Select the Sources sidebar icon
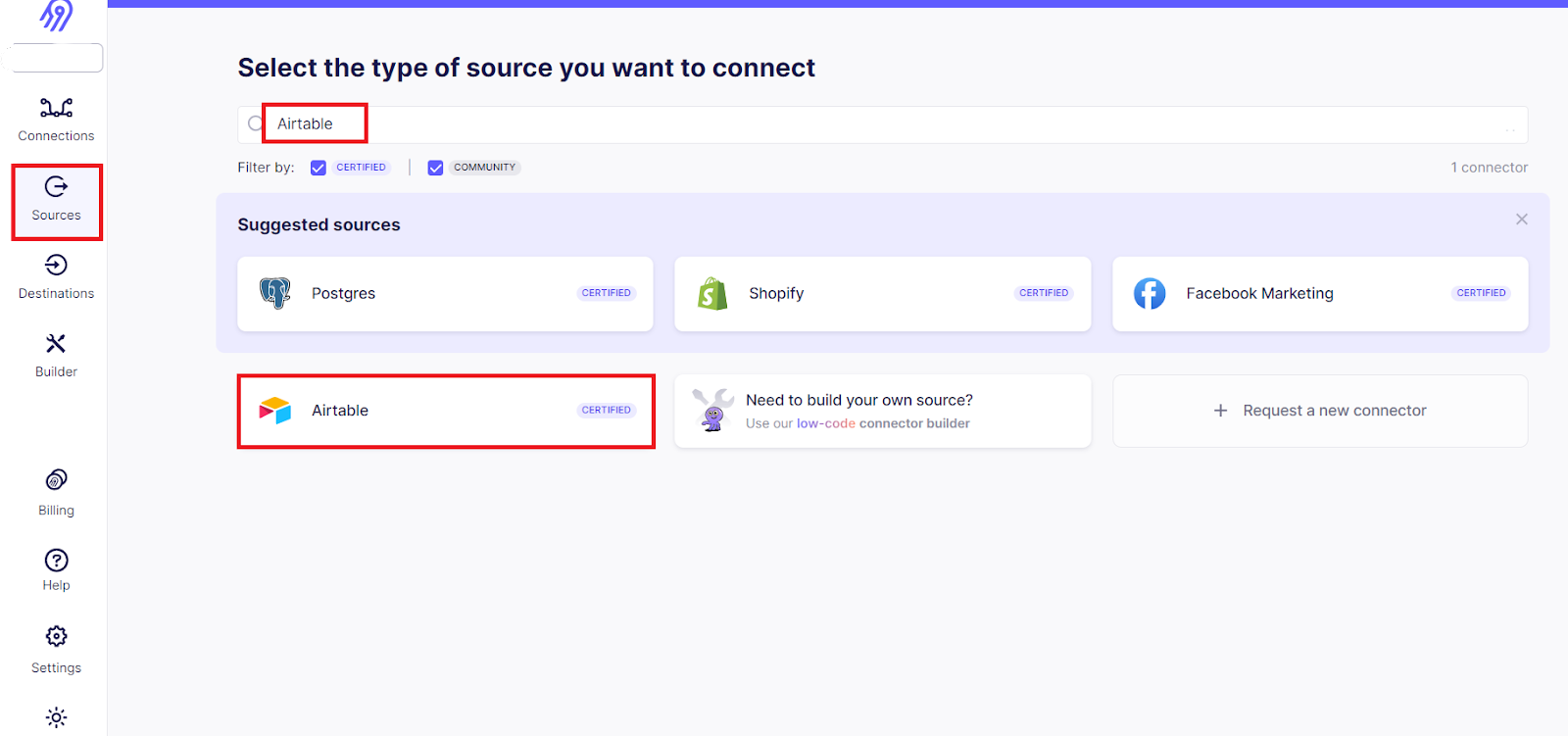The image size is (1568, 736). pyautogui.click(x=56, y=186)
